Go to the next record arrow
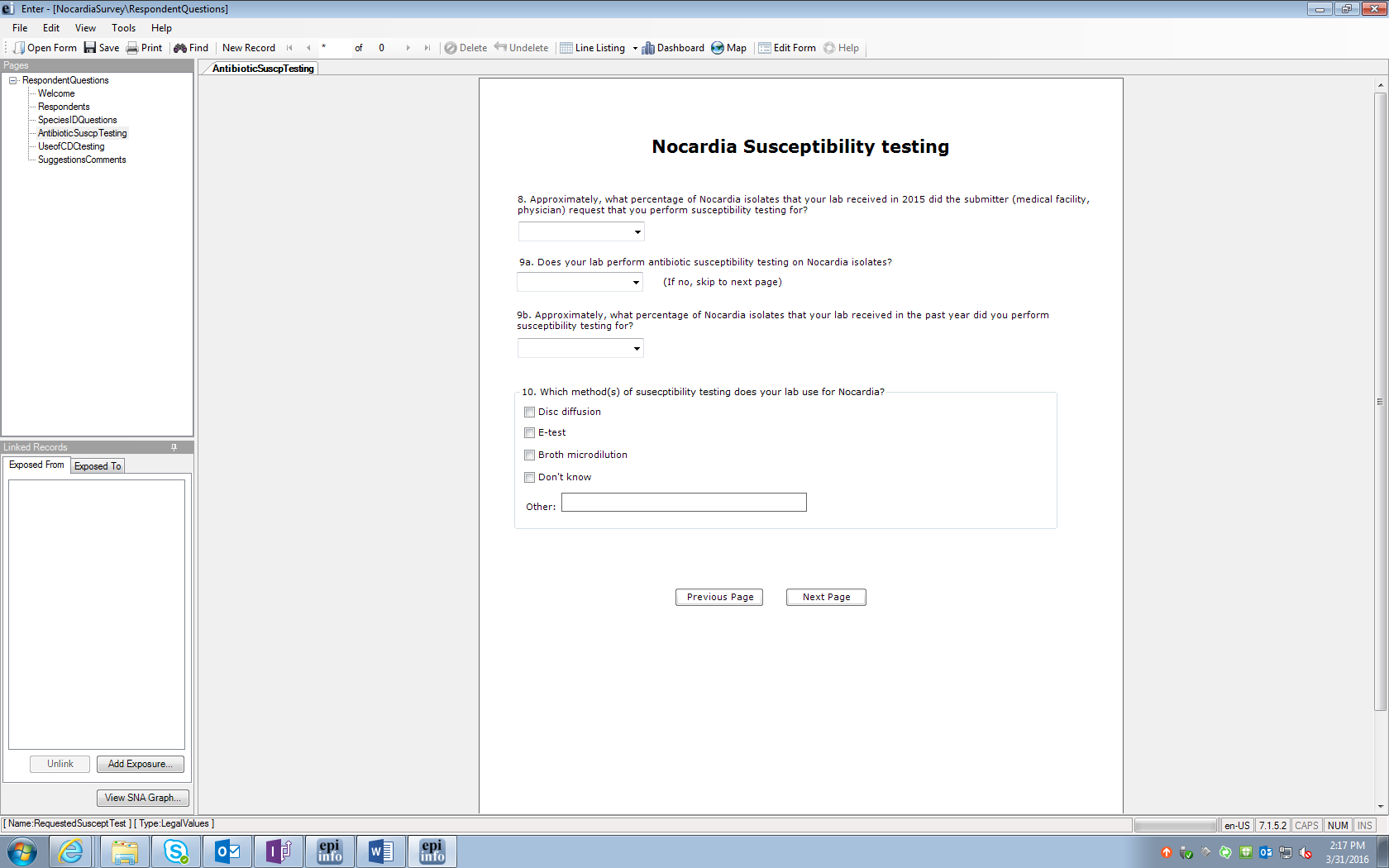Image resolution: width=1389 pixels, height=868 pixels. tap(408, 48)
